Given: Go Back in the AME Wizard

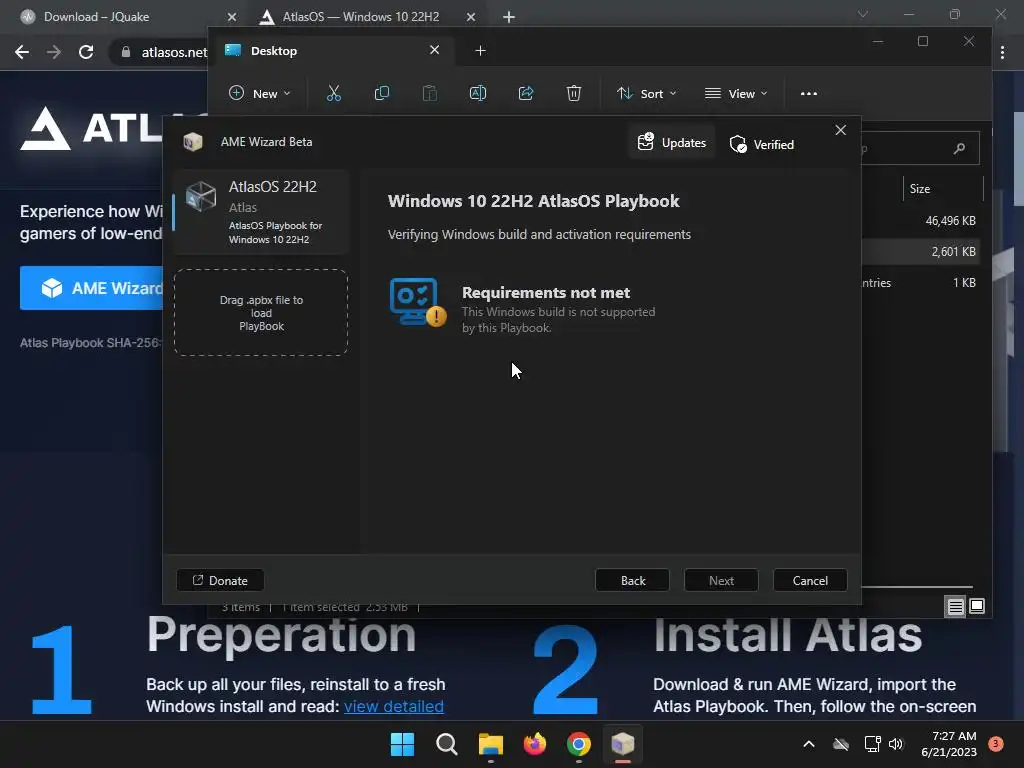Looking at the screenshot, I should (x=632, y=580).
